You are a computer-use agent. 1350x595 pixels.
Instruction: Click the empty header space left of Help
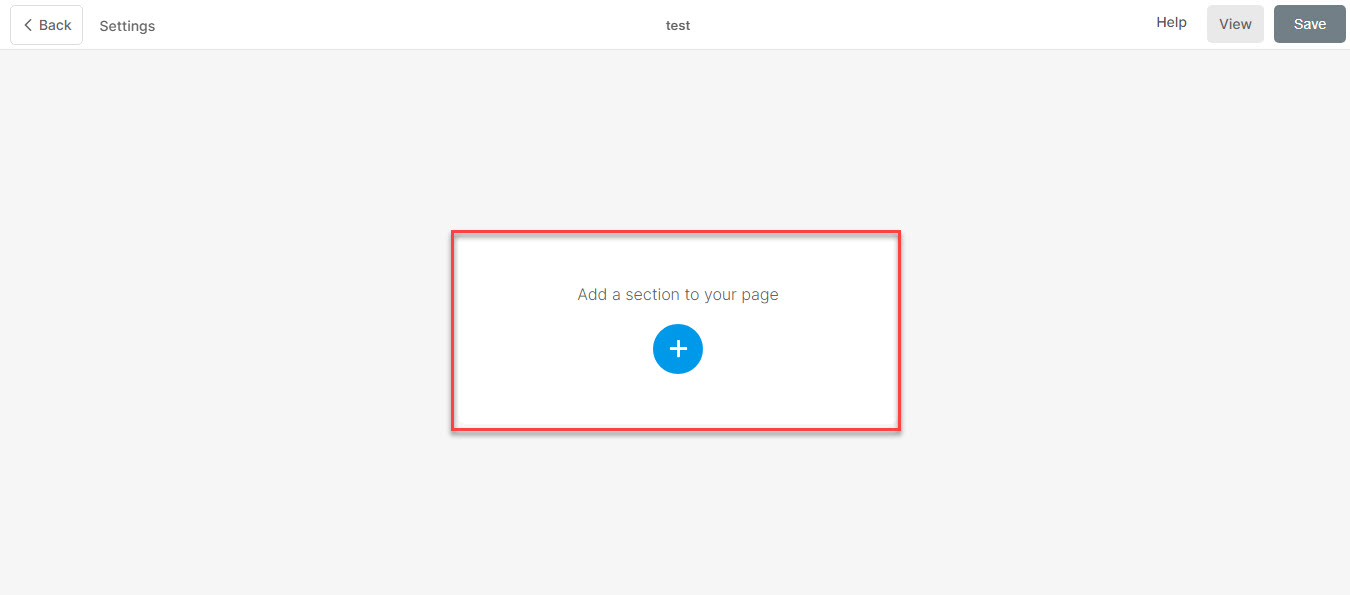[920, 25]
